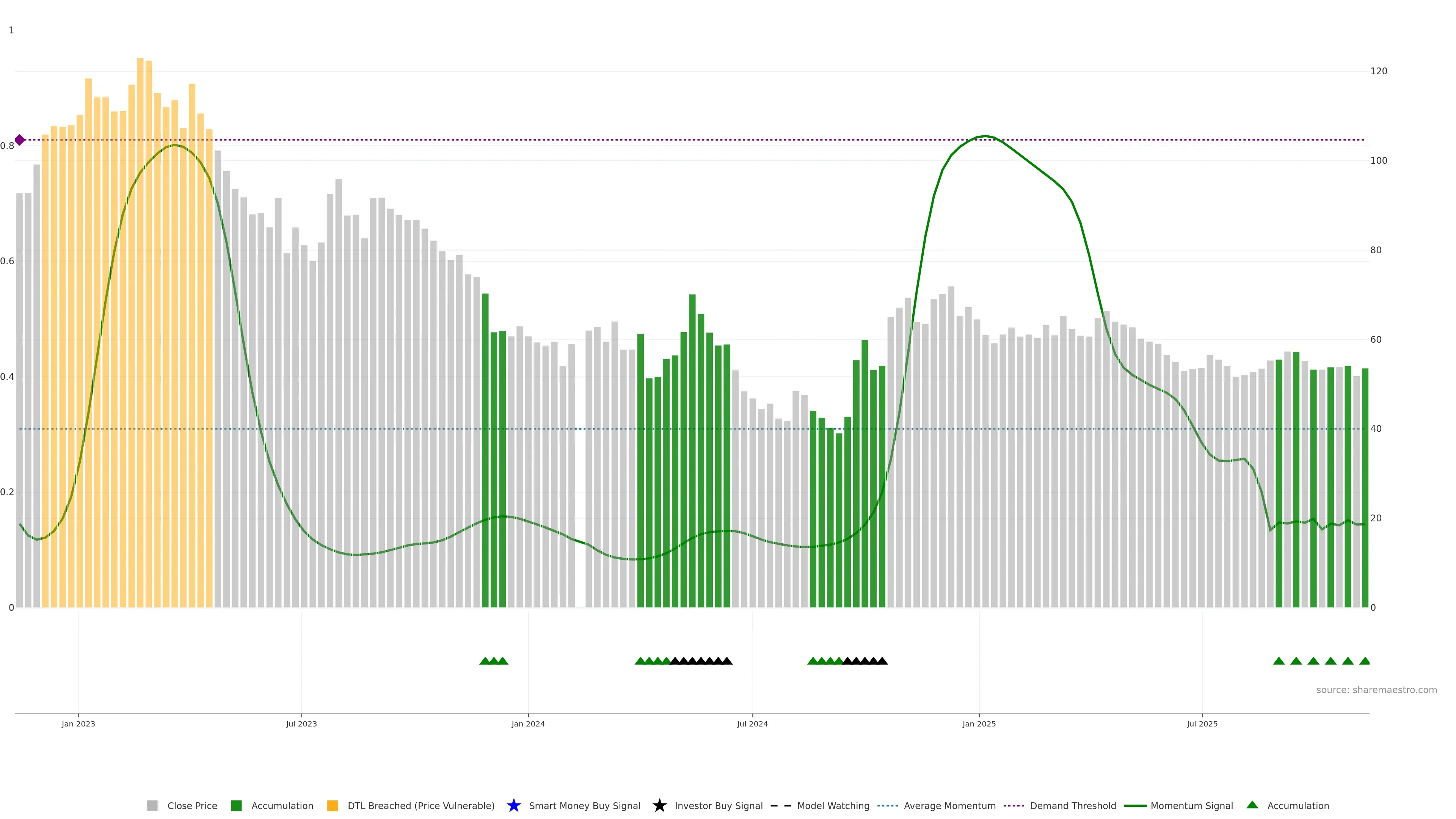The width and height of the screenshot is (1456, 819).
Task: Click the source: sharemaestro.com text
Action: coord(1376,690)
